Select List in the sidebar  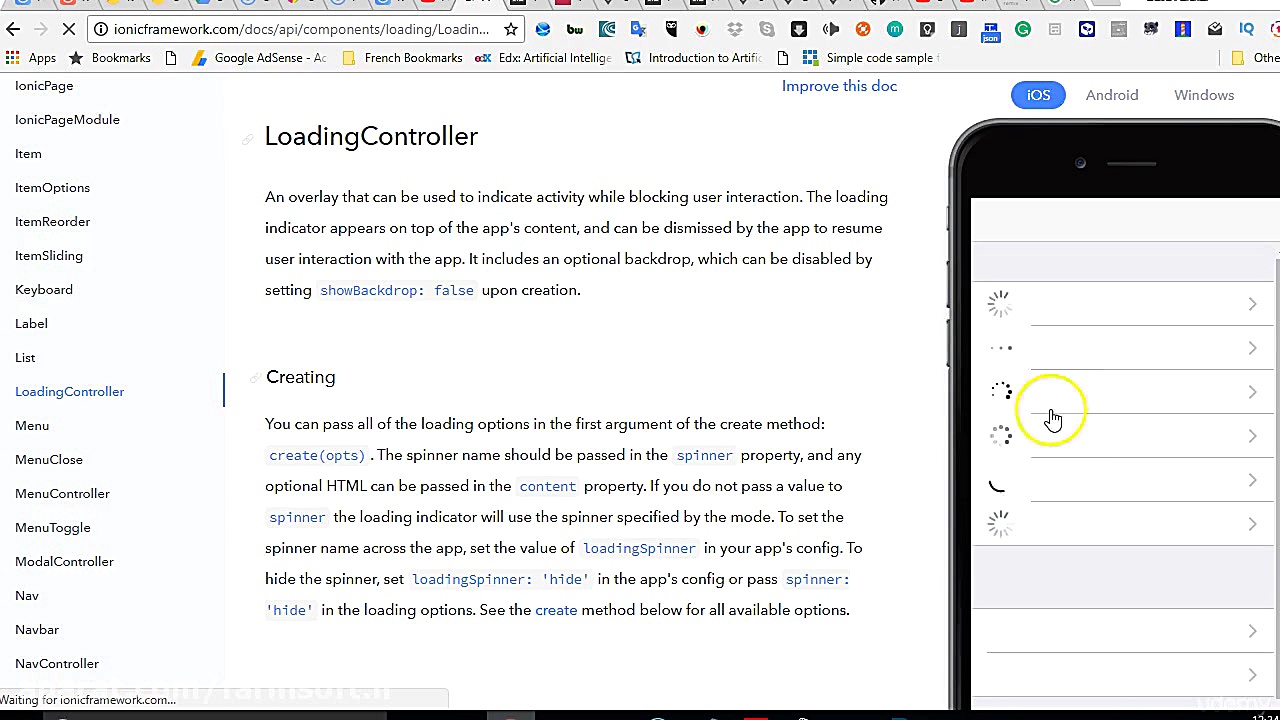(x=25, y=358)
